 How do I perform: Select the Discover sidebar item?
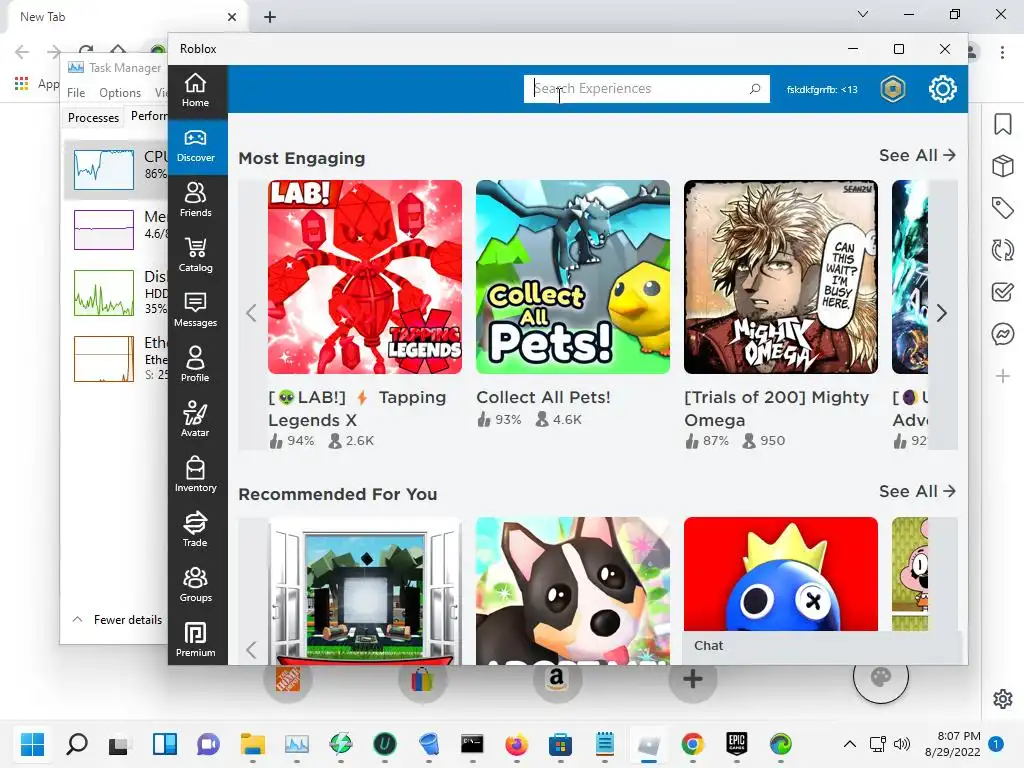(x=195, y=146)
